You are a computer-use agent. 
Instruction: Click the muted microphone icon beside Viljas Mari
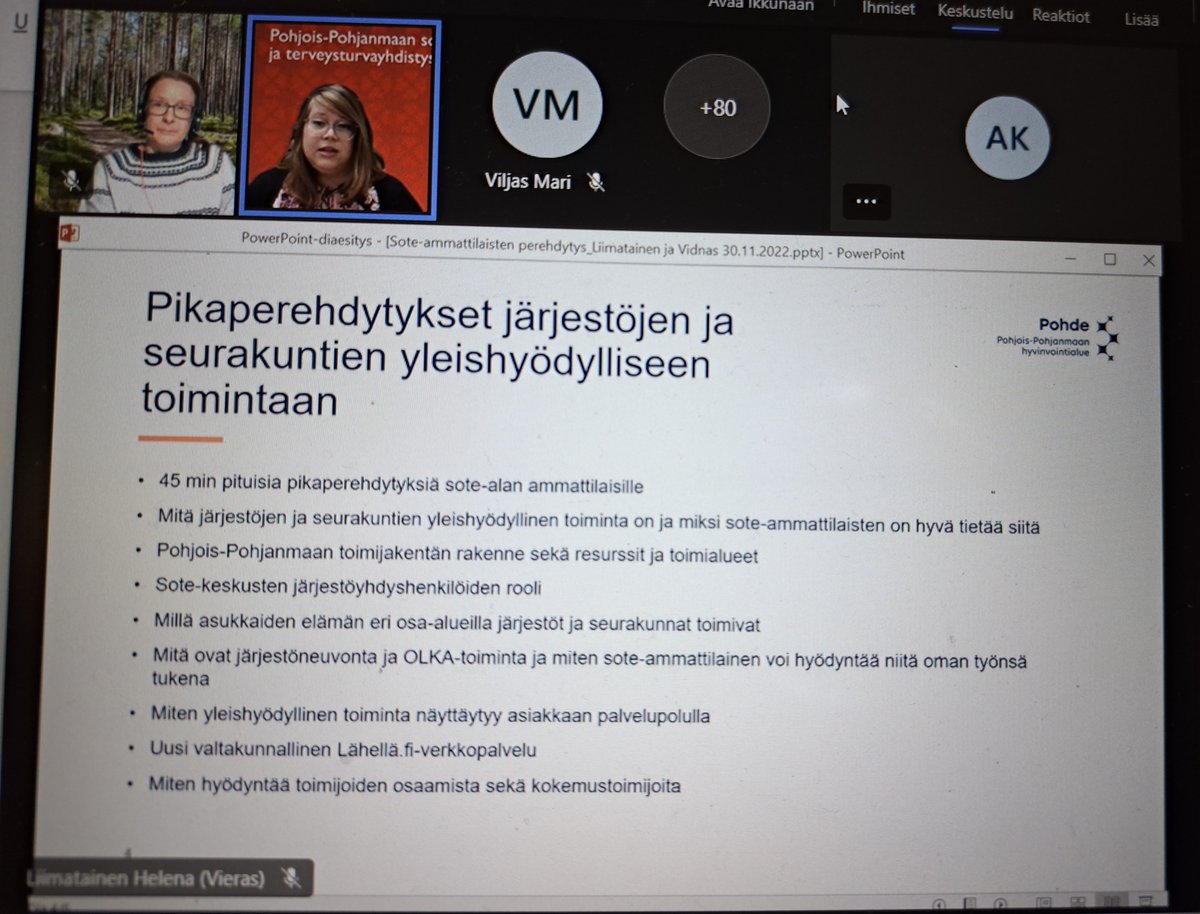click(x=597, y=182)
